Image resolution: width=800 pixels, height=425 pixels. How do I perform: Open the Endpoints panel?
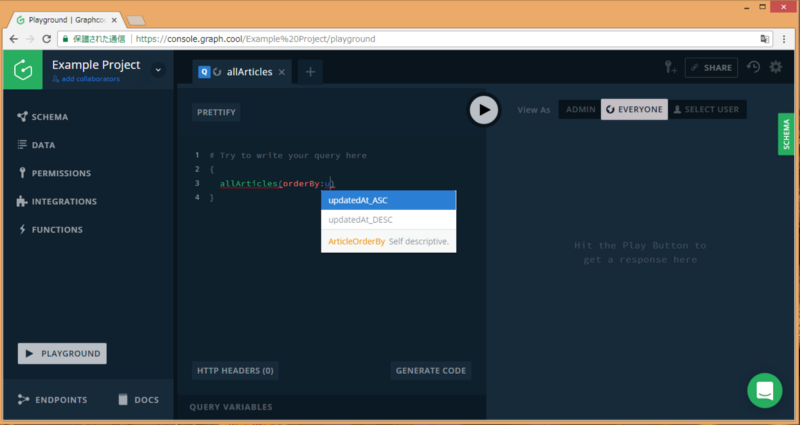click(52, 399)
